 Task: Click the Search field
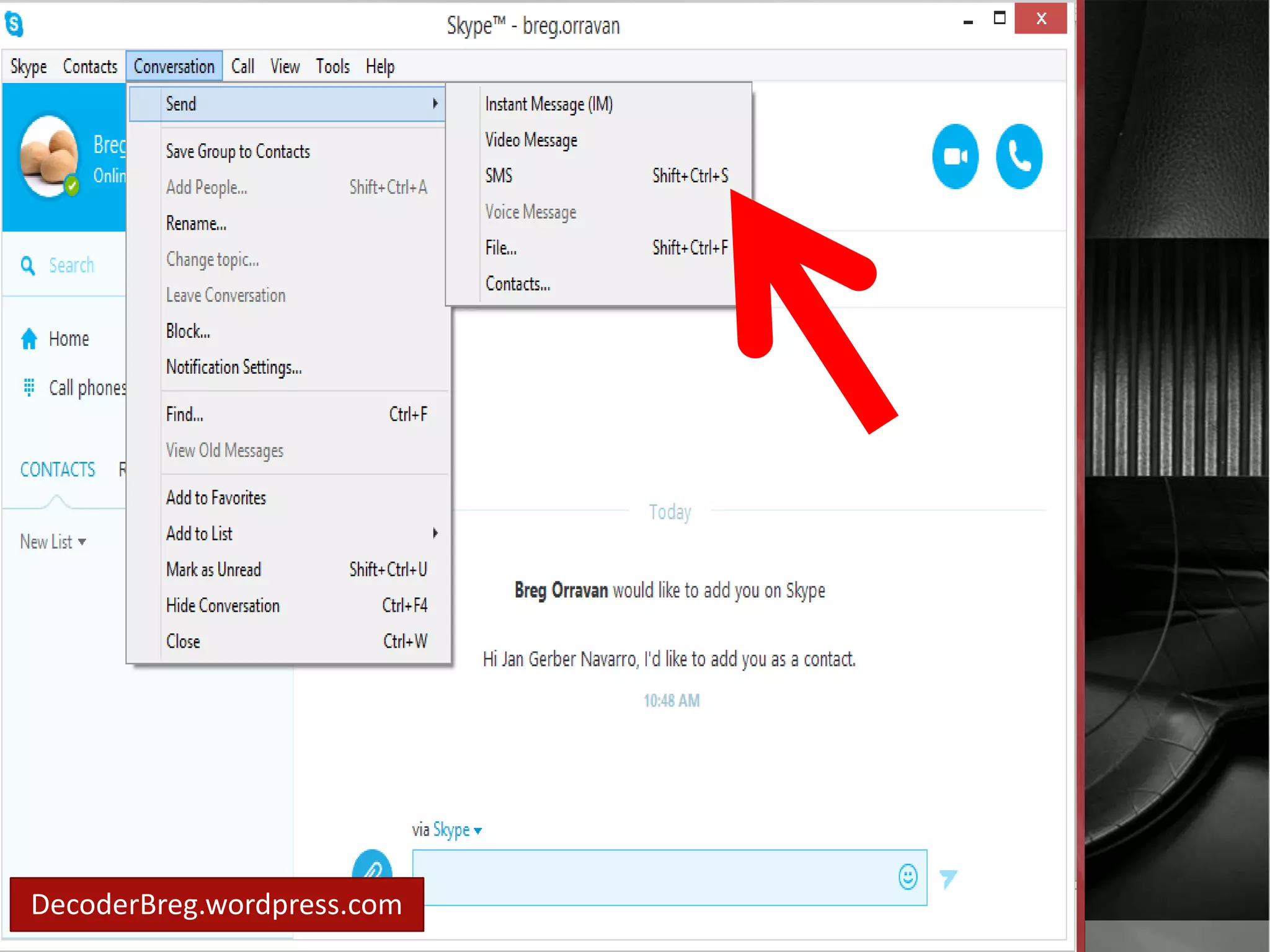coord(71,266)
